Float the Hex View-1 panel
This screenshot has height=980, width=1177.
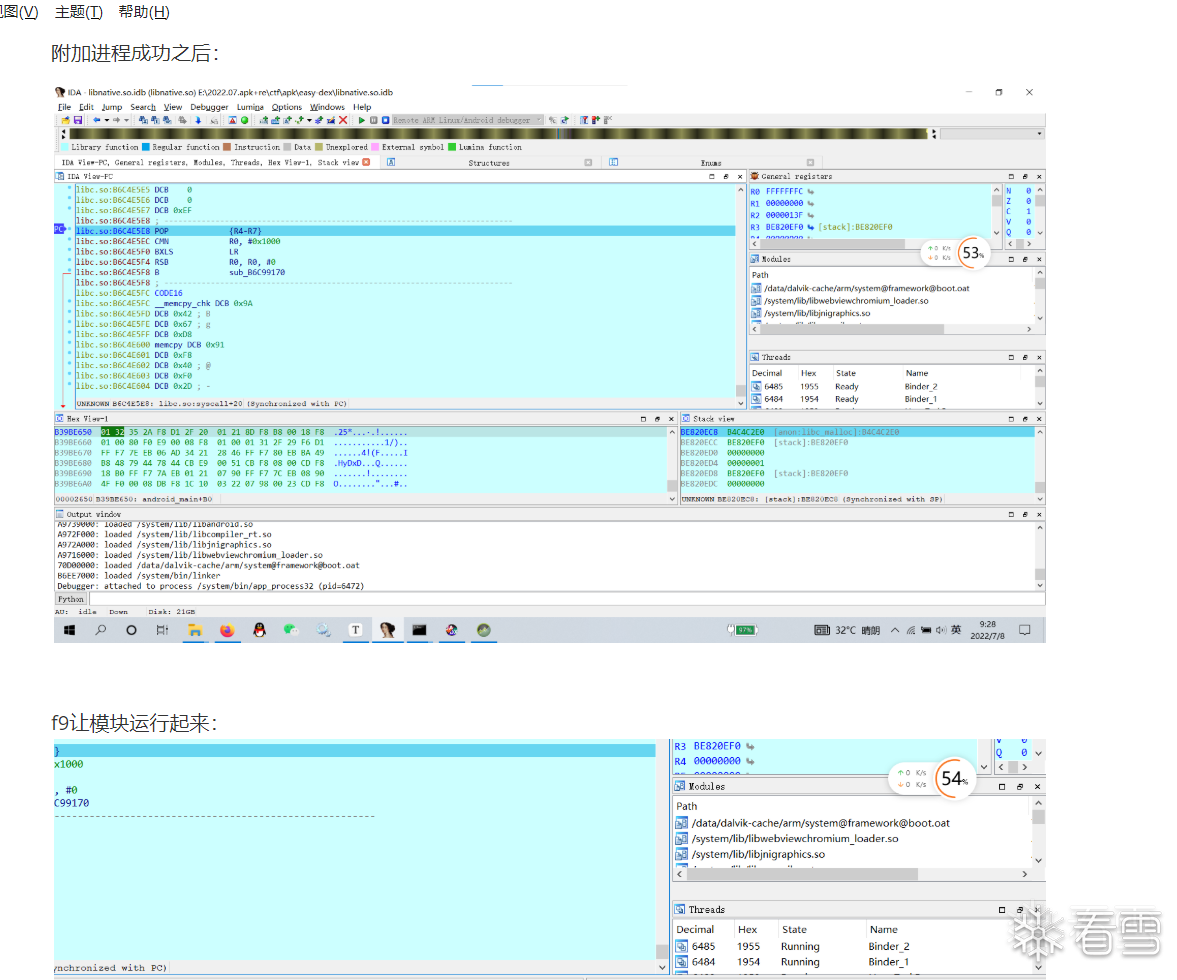[x=657, y=419]
